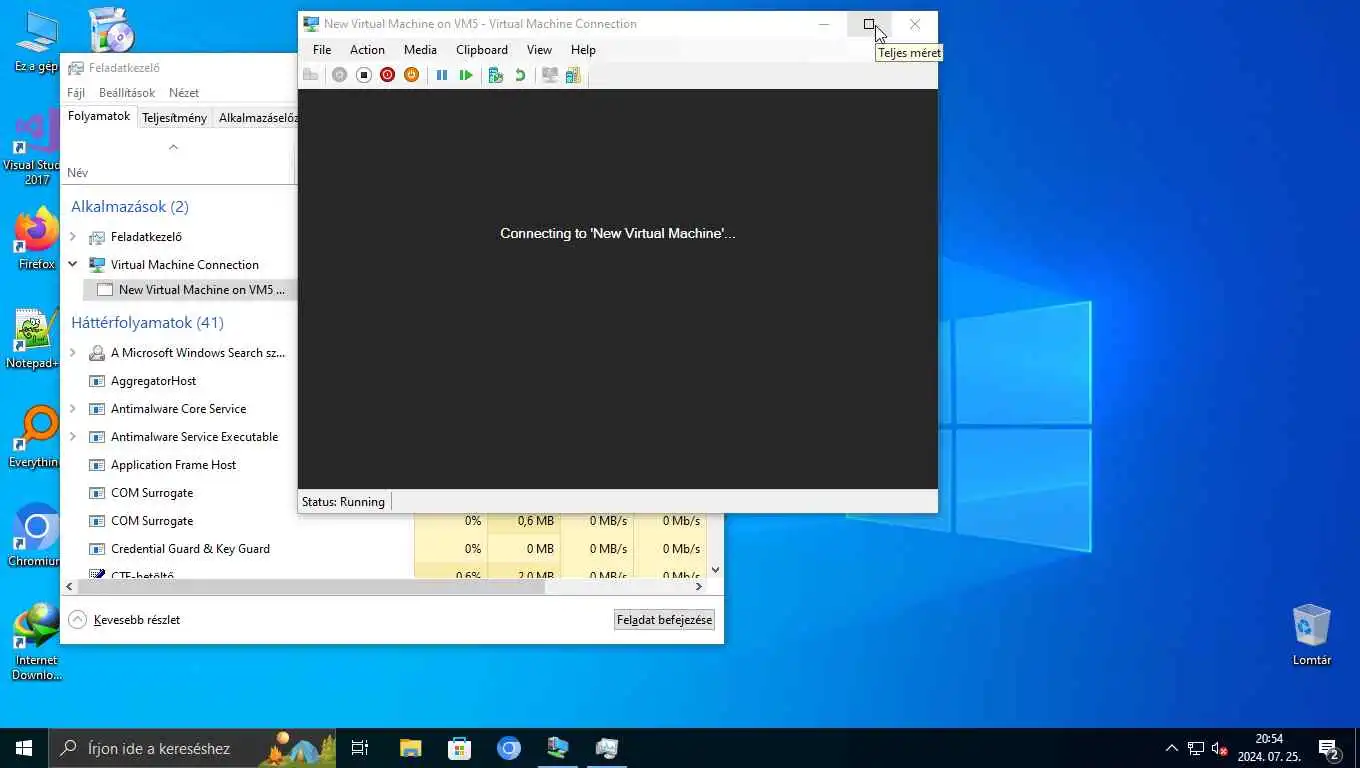Open Fájl menu in Feladatkezelő
Image resolution: width=1360 pixels, height=768 pixels.
click(x=76, y=93)
